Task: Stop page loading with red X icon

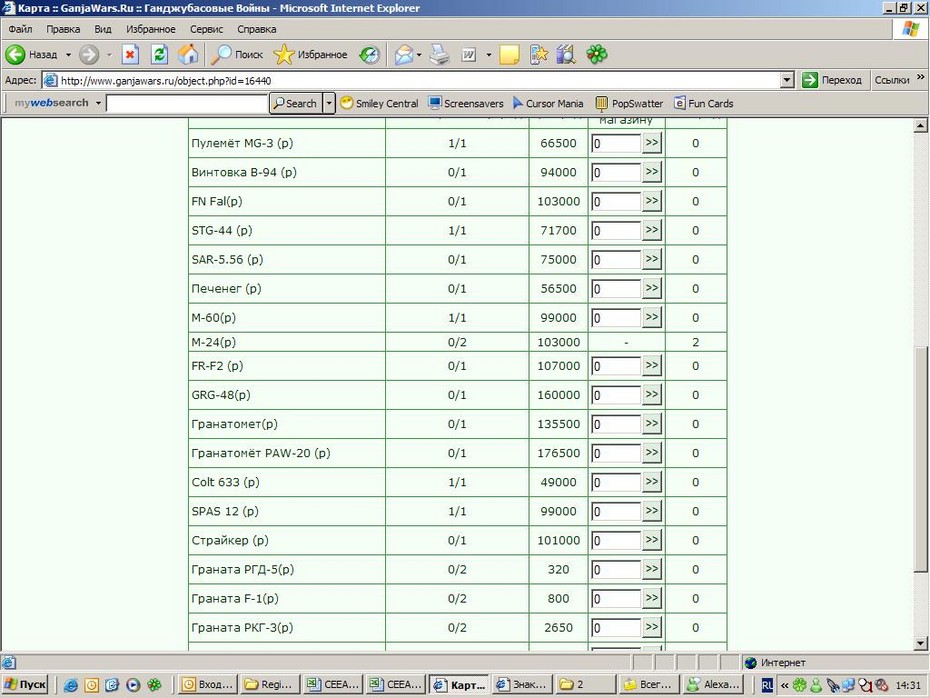Action: [x=130, y=55]
